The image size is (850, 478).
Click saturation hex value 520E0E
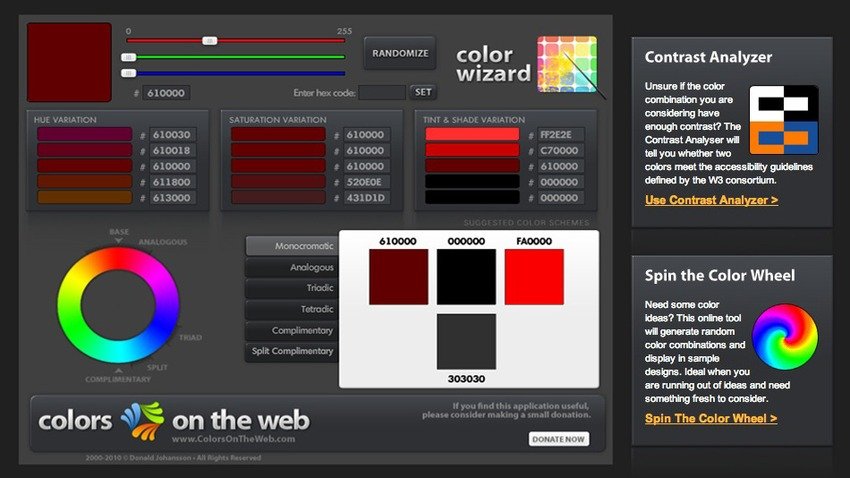tap(366, 182)
